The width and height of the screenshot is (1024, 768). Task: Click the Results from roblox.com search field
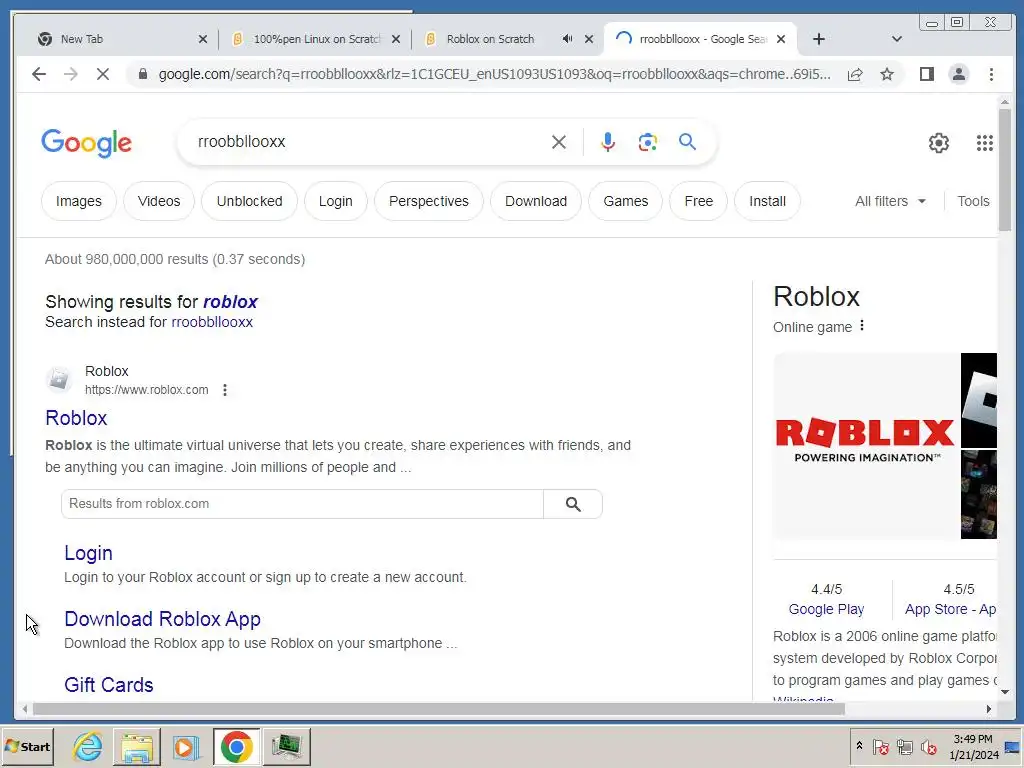pos(302,504)
